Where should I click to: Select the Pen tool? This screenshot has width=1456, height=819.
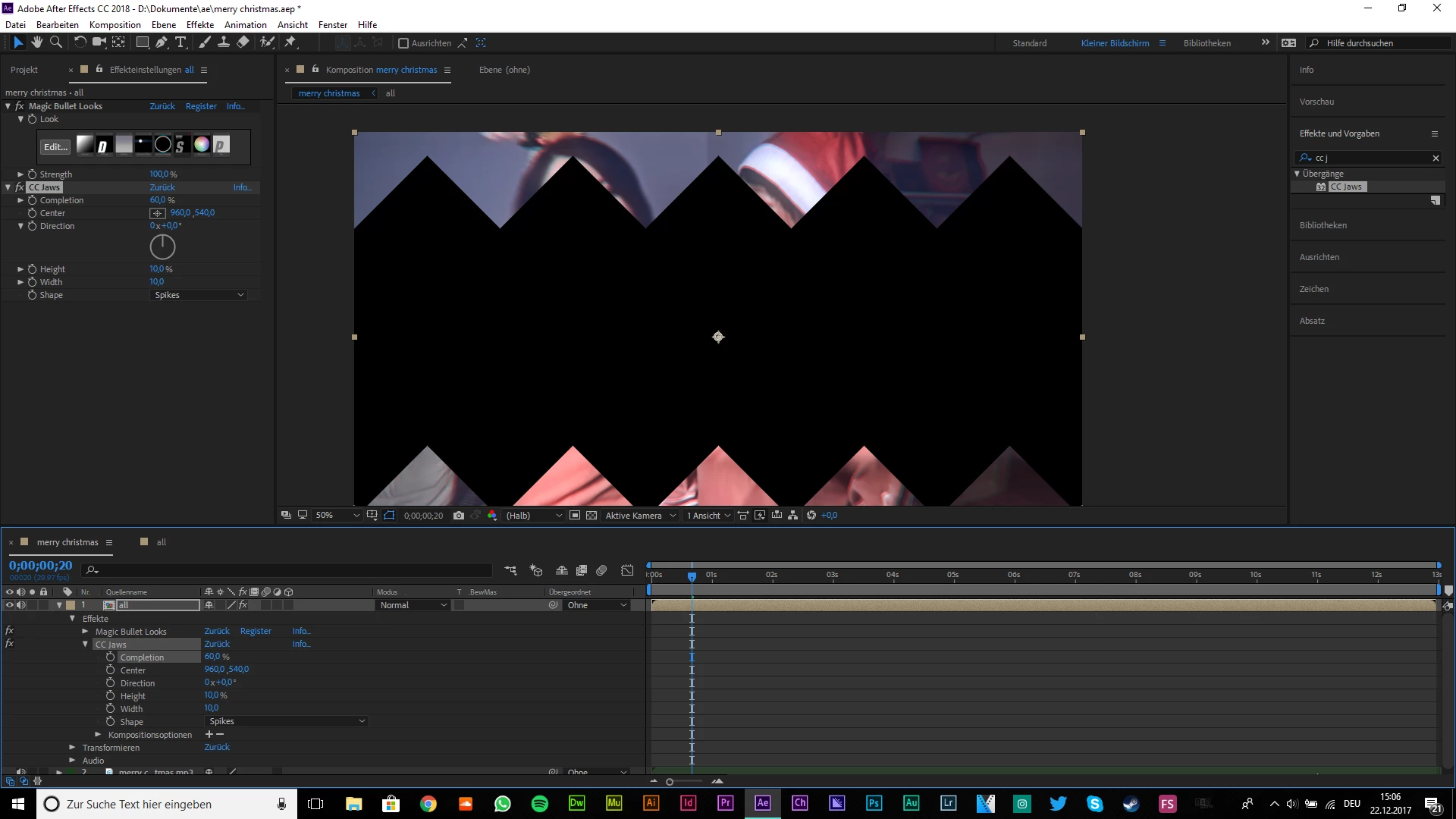pyautogui.click(x=162, y=42)
